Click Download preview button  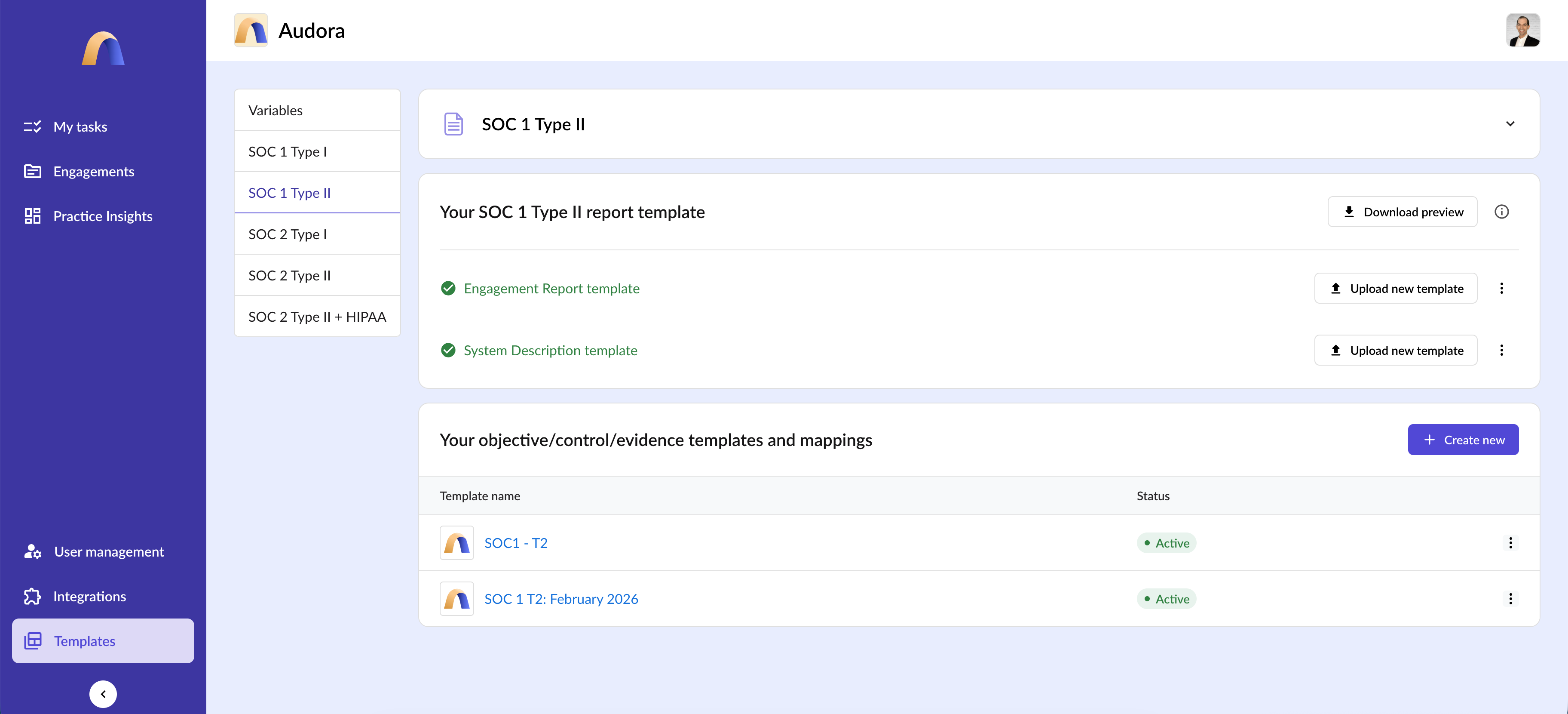(x=1402, y=211)
